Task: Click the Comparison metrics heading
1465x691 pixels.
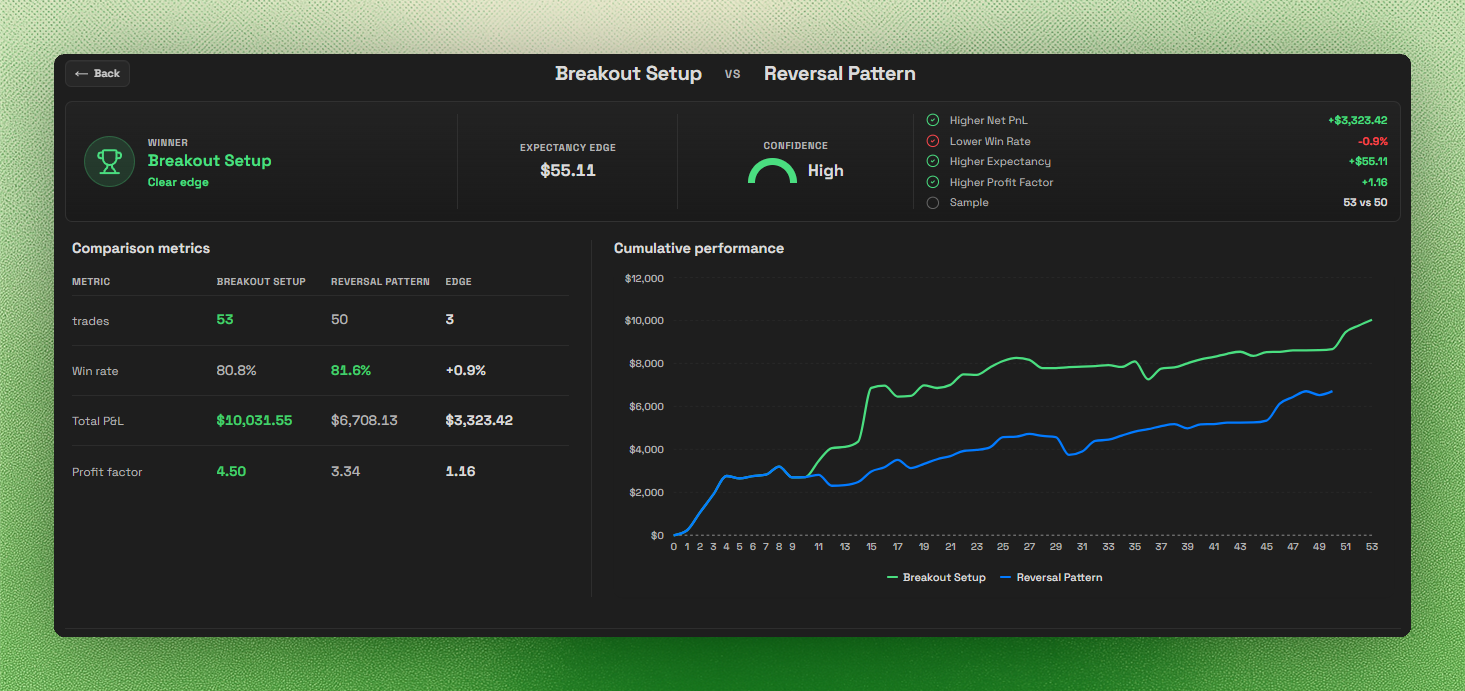Action: click(141, 248)
